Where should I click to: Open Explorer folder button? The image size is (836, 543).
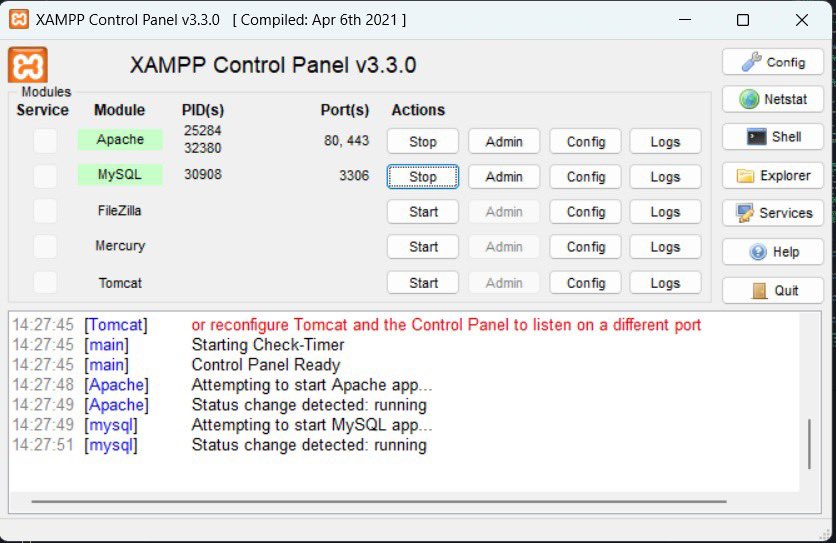tap(773, 175)
